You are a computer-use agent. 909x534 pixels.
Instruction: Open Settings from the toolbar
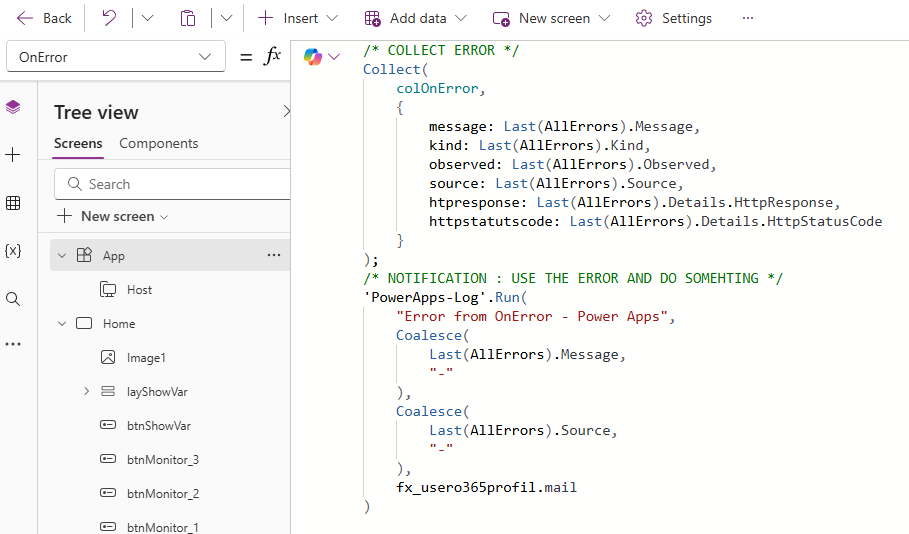[x=673, y=19]
